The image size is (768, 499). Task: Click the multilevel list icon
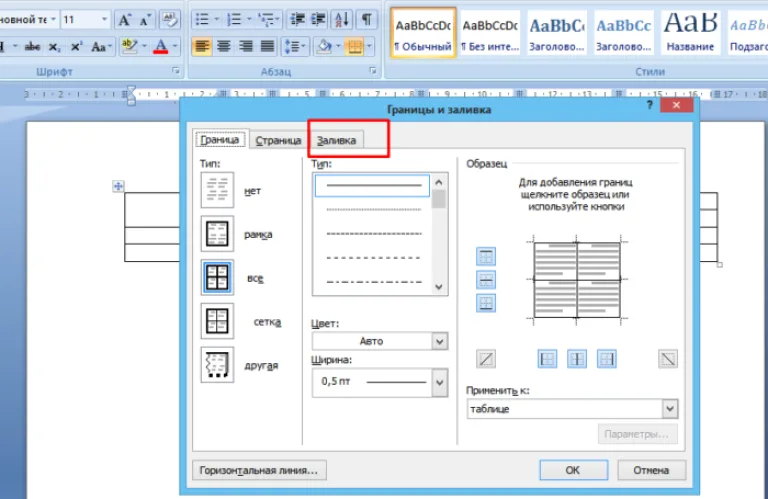point(267,20)
